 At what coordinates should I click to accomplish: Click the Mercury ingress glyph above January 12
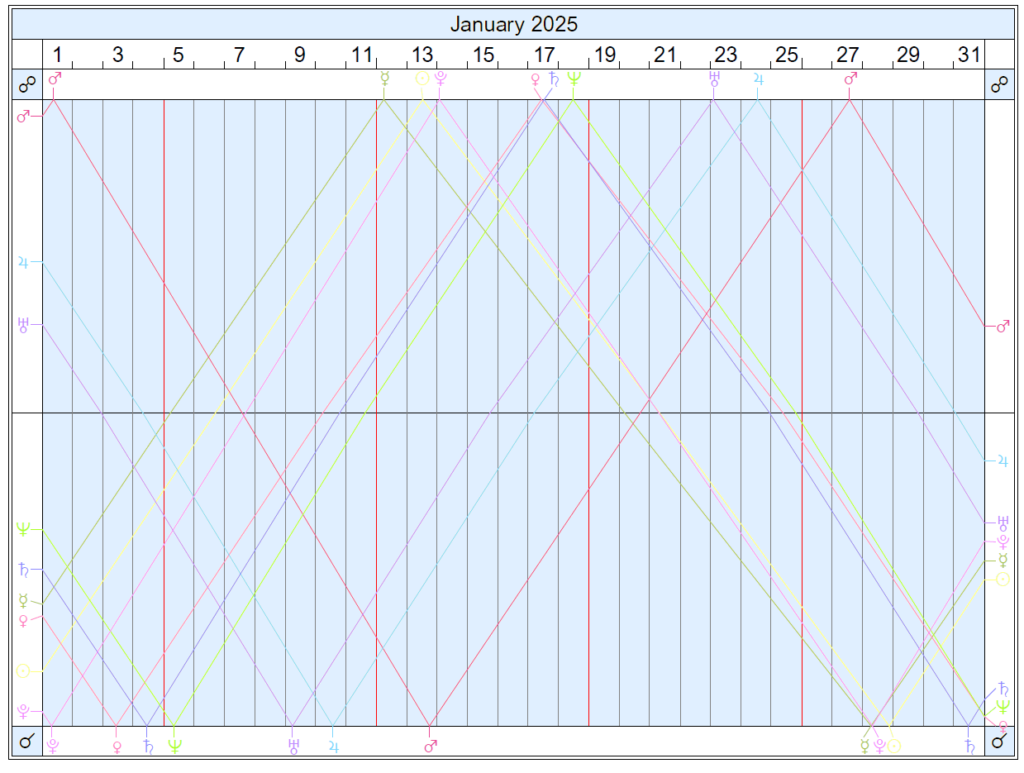383,76
